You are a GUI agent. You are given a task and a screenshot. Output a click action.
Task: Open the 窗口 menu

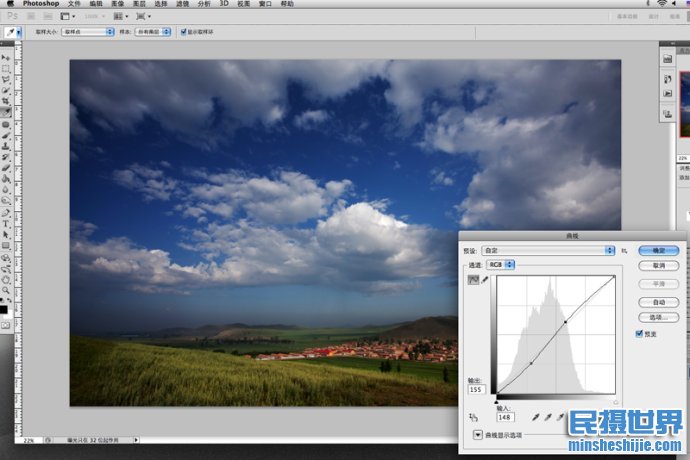(x=265, y=4)
